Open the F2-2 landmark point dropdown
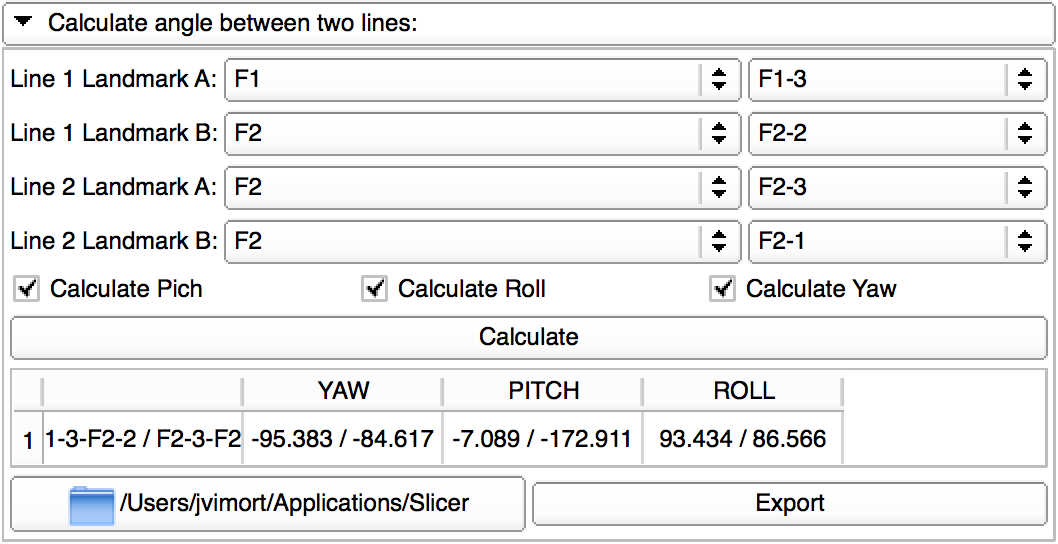Screen dimensions: 1058x544 point(895,134)
